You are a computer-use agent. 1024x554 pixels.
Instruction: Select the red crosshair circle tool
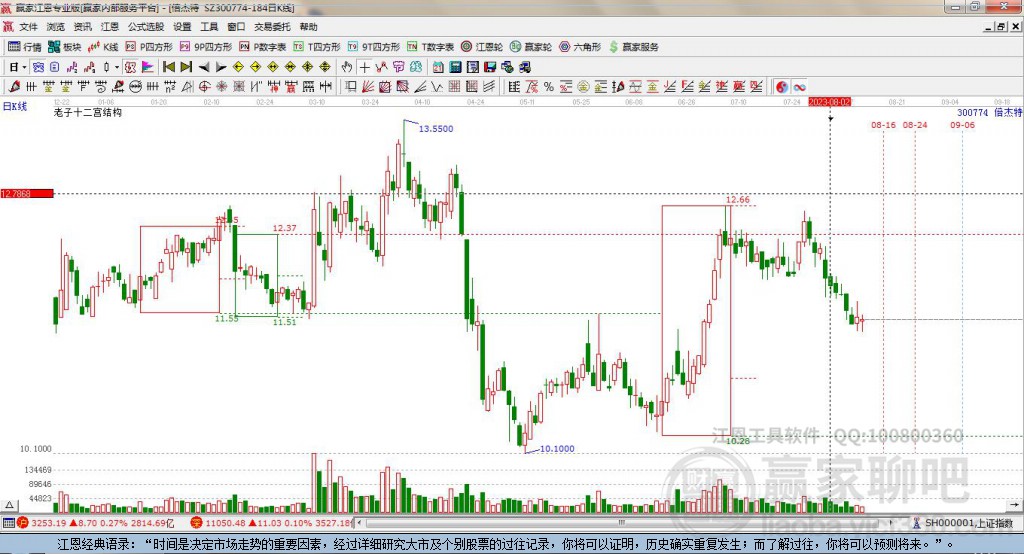point(204,87)
